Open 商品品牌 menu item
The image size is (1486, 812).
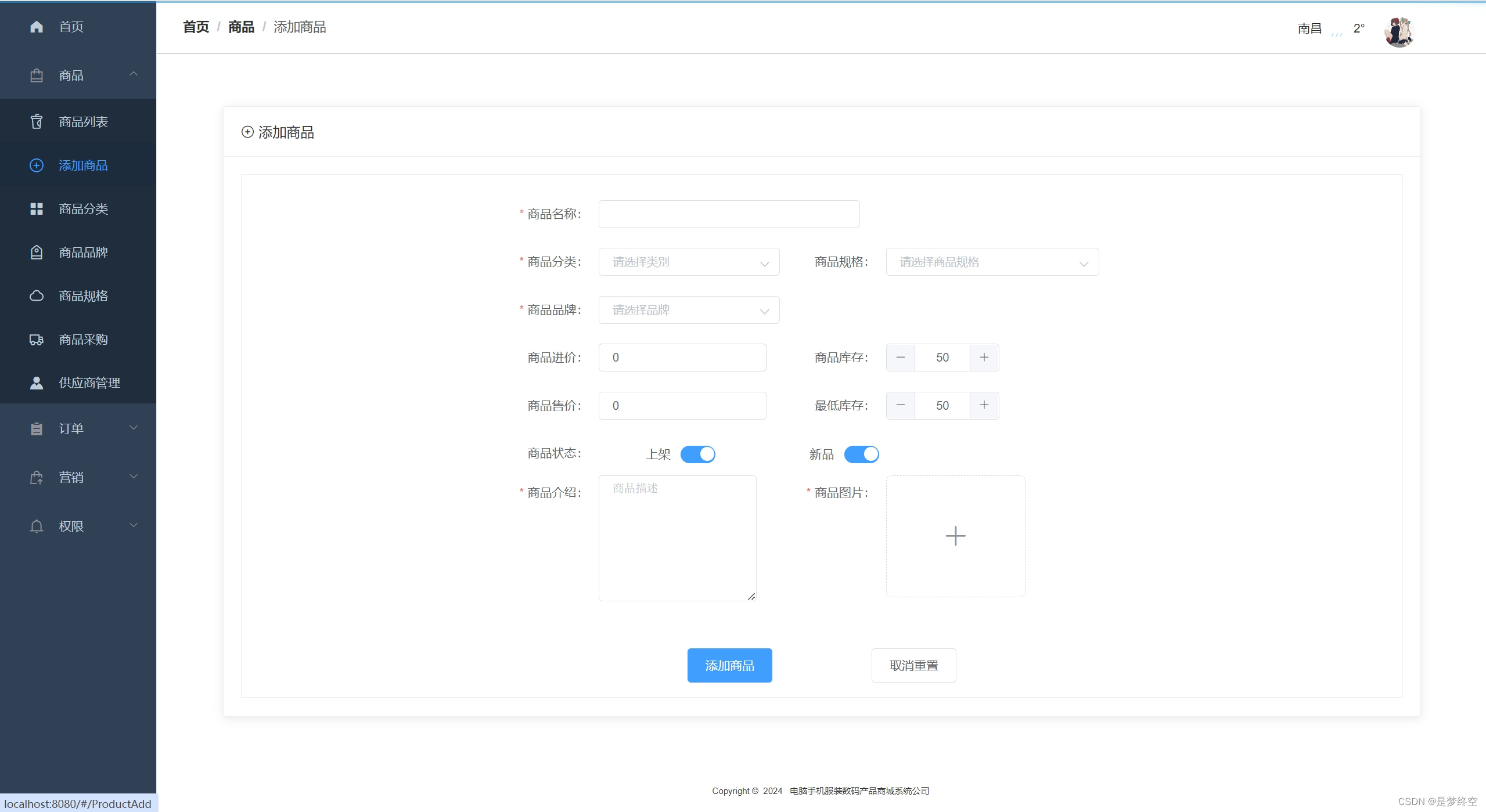pos(78,252)
